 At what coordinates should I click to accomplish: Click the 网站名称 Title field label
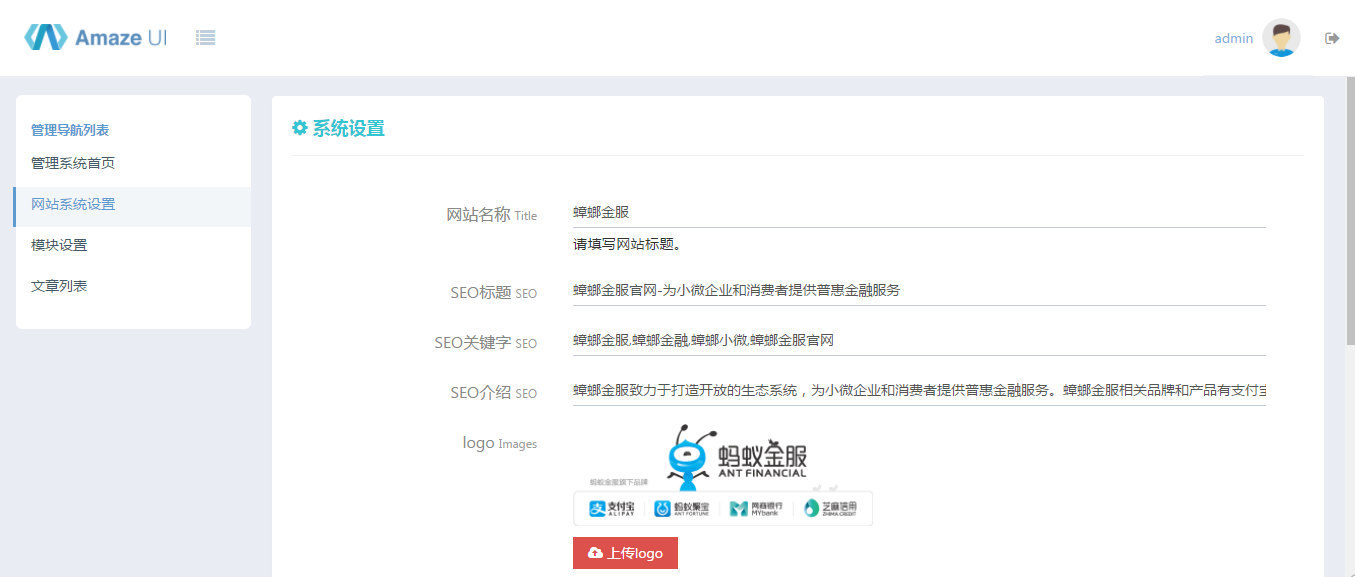pyautogui.click(x=491, y=215)
